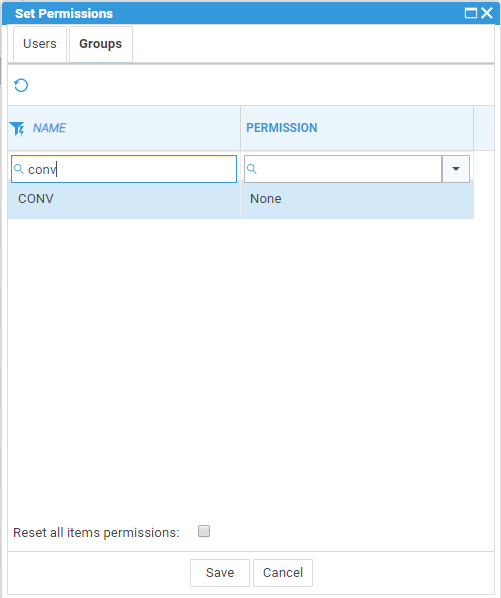Image resolution: width=501 pixels, height=598 pixels.
Task: Switch to the Users tab
Action: pyautogui.click(x=40, y=44)
